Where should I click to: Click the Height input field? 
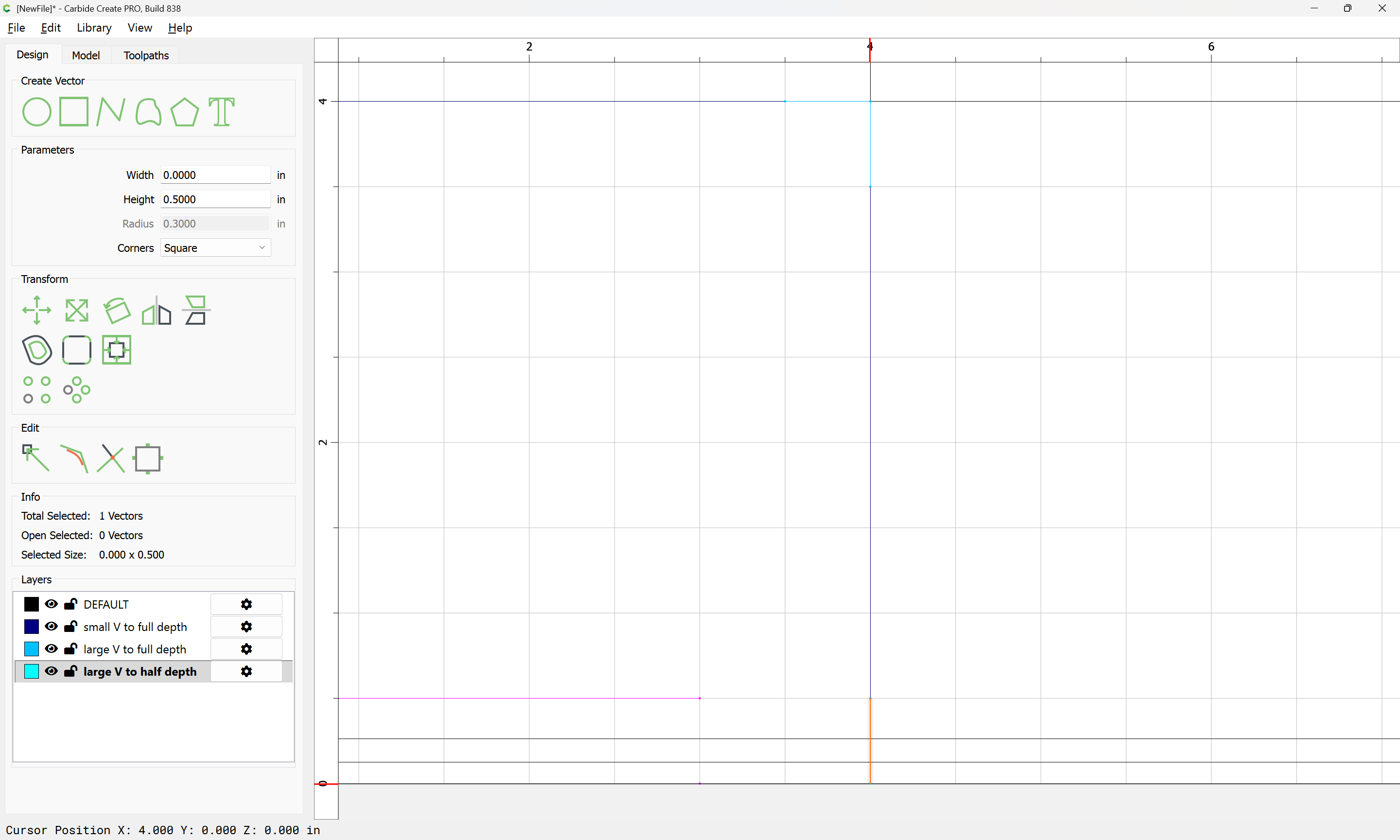(x=215, y=199)
